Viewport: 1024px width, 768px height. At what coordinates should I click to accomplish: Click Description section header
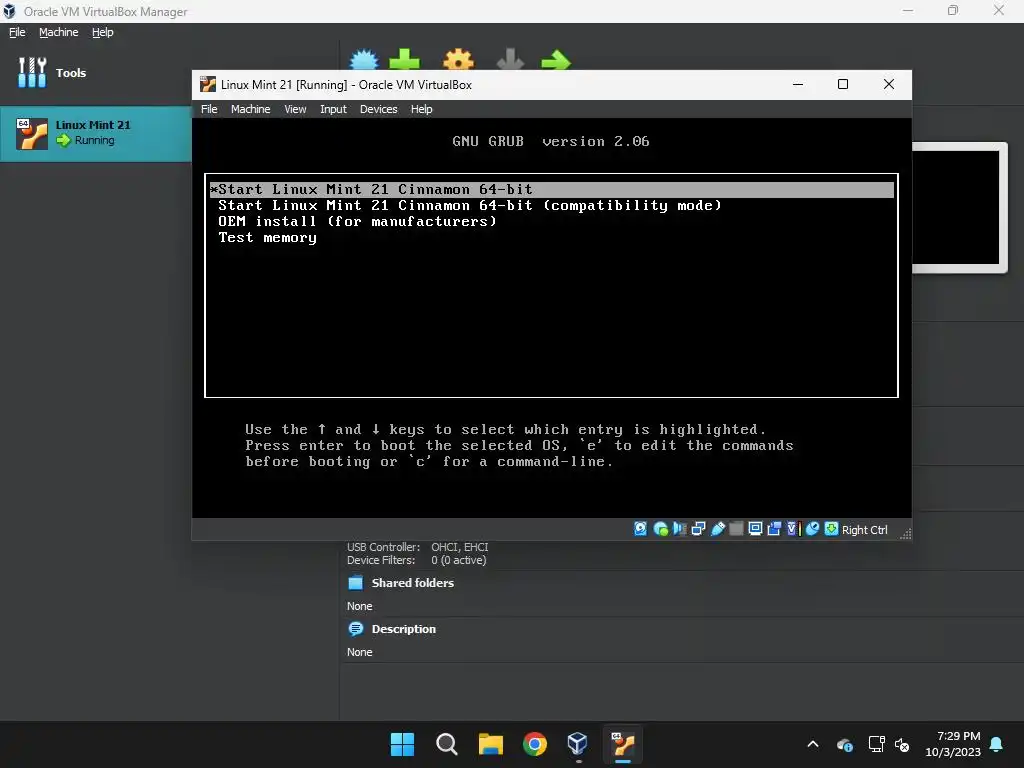[404, 629]
